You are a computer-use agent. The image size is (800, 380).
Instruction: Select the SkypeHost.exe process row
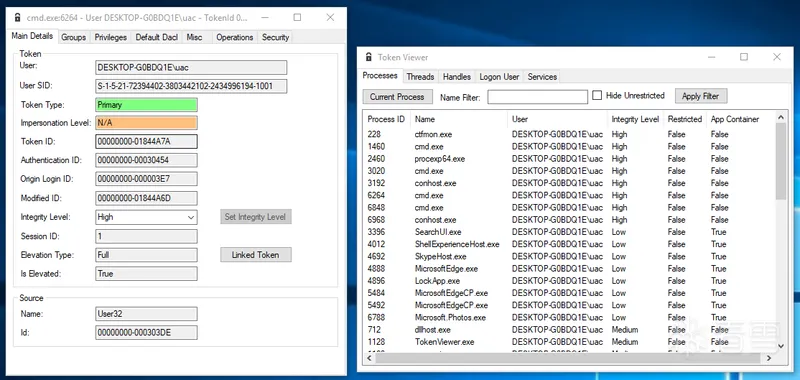coord(569,257)
